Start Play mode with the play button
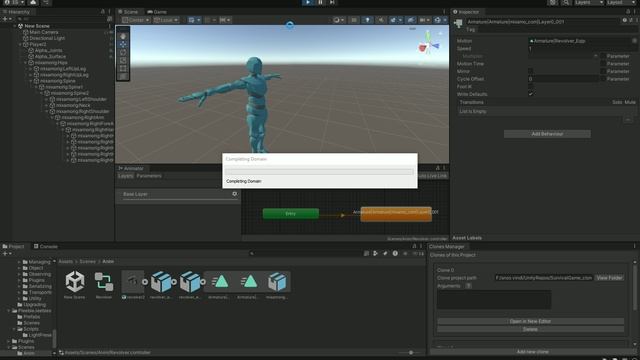This screenshot has height=360, width=640. coord(308,2)
